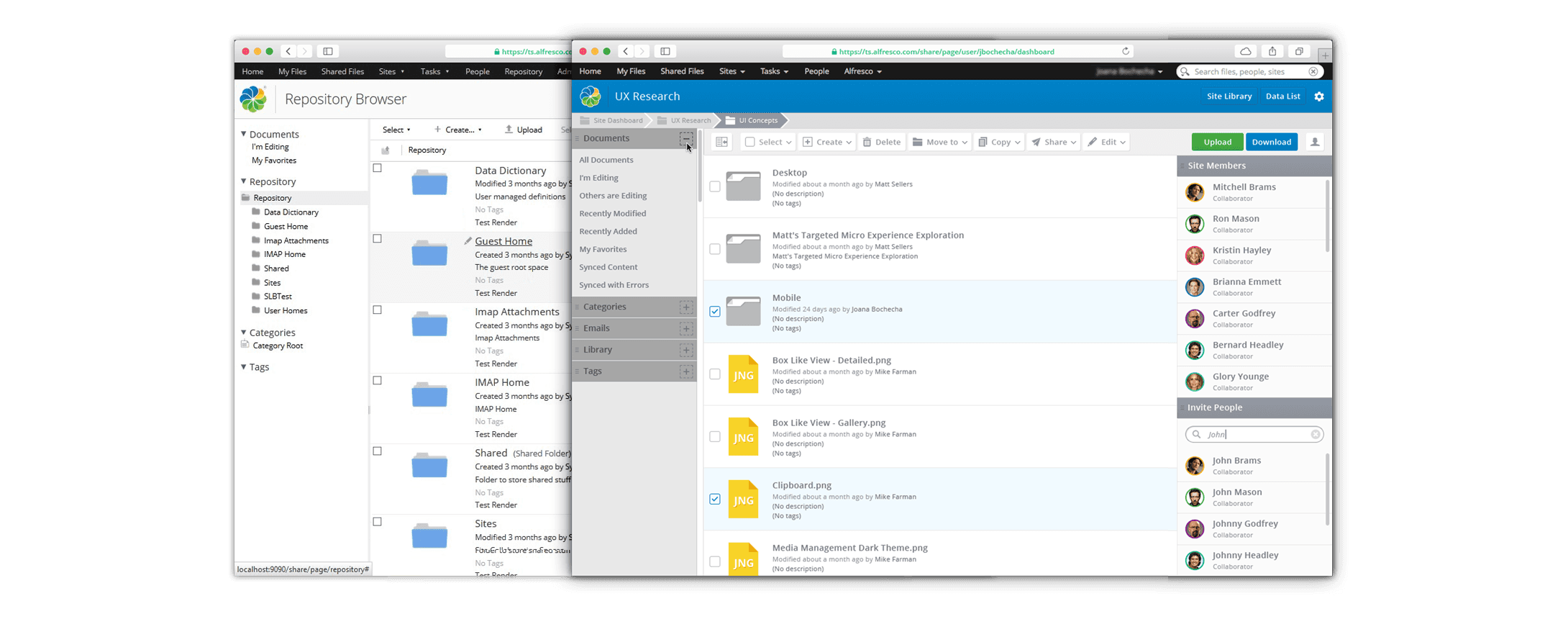The height and width of the screenshot is (619, 1568).
Task: Select the UI Concepts breadcrumb
Action: [752, 120]
